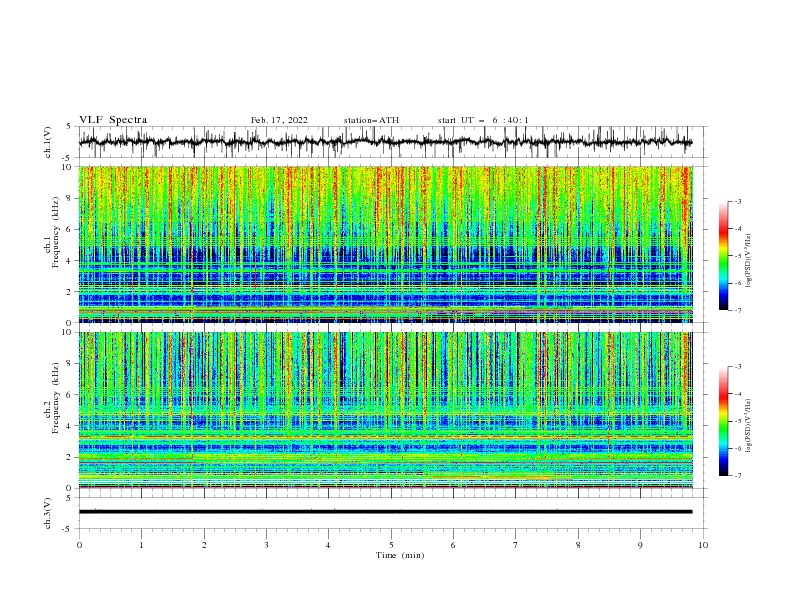The height and width of the screenshot is (612, 792).
Task: Click the "10" kHz tick of ch.2 spectrogram
Action: pos(68,332)
